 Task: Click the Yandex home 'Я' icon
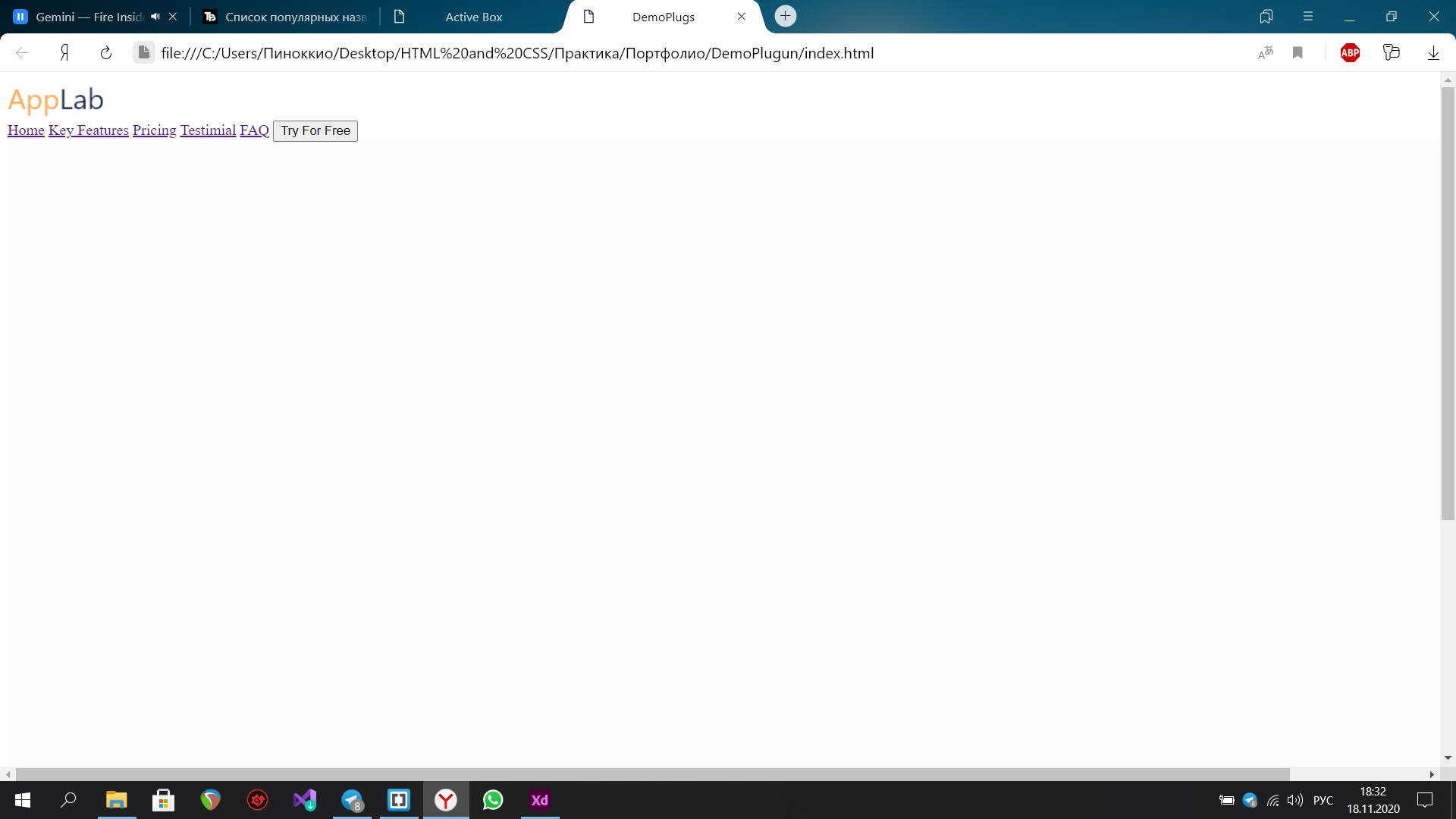64,53
